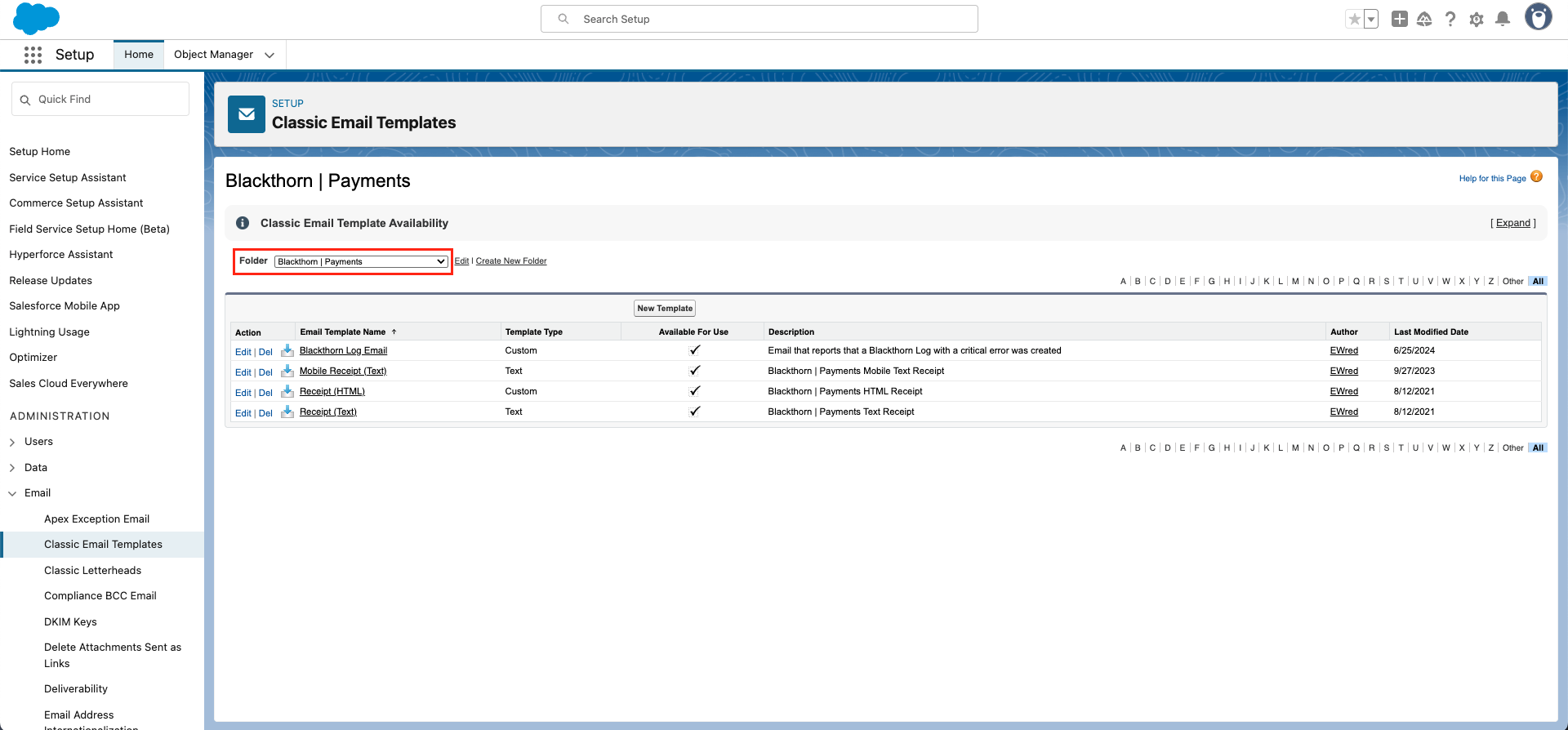
Task: Click the Classic Email Templates envelope icon
Action: tap(247, 114)
